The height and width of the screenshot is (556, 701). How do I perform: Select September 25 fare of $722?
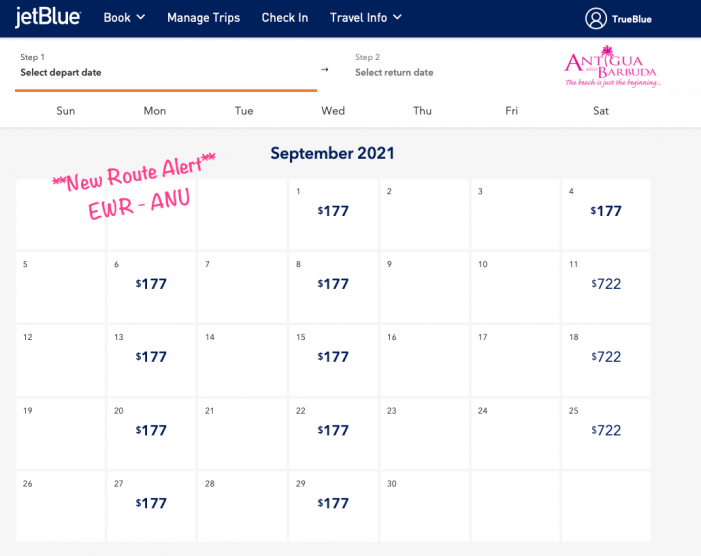click(606, 431)
